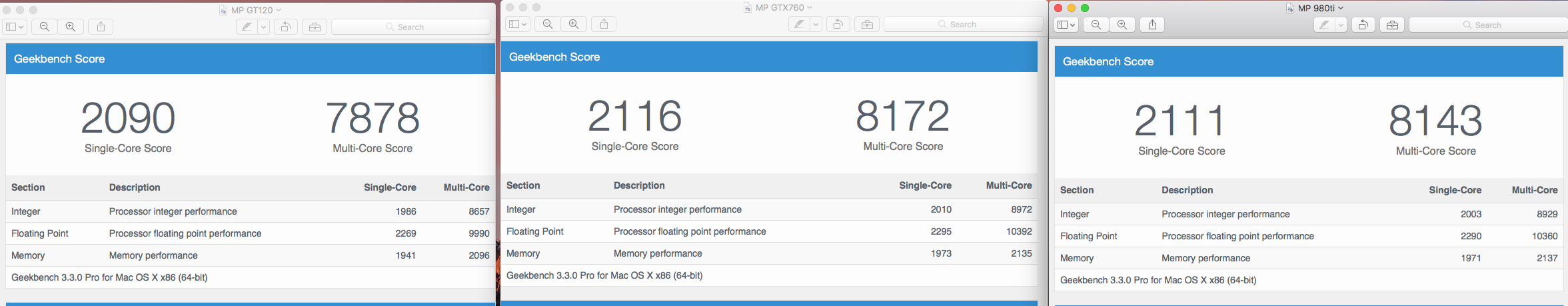Image resolution: width=1568 pixels, height=306 pixels.
Task: Zoom out in MP GTX760 window
Action: click(548, 24)
